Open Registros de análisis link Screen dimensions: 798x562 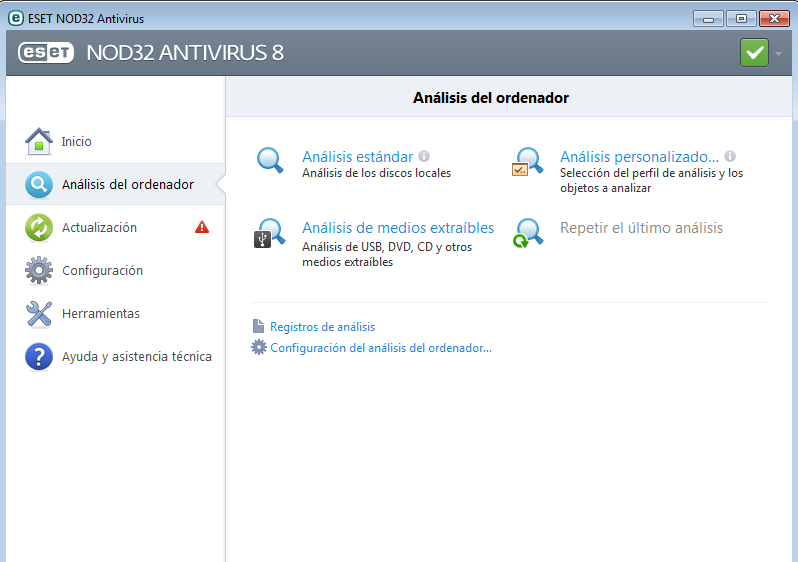[322, 327]
